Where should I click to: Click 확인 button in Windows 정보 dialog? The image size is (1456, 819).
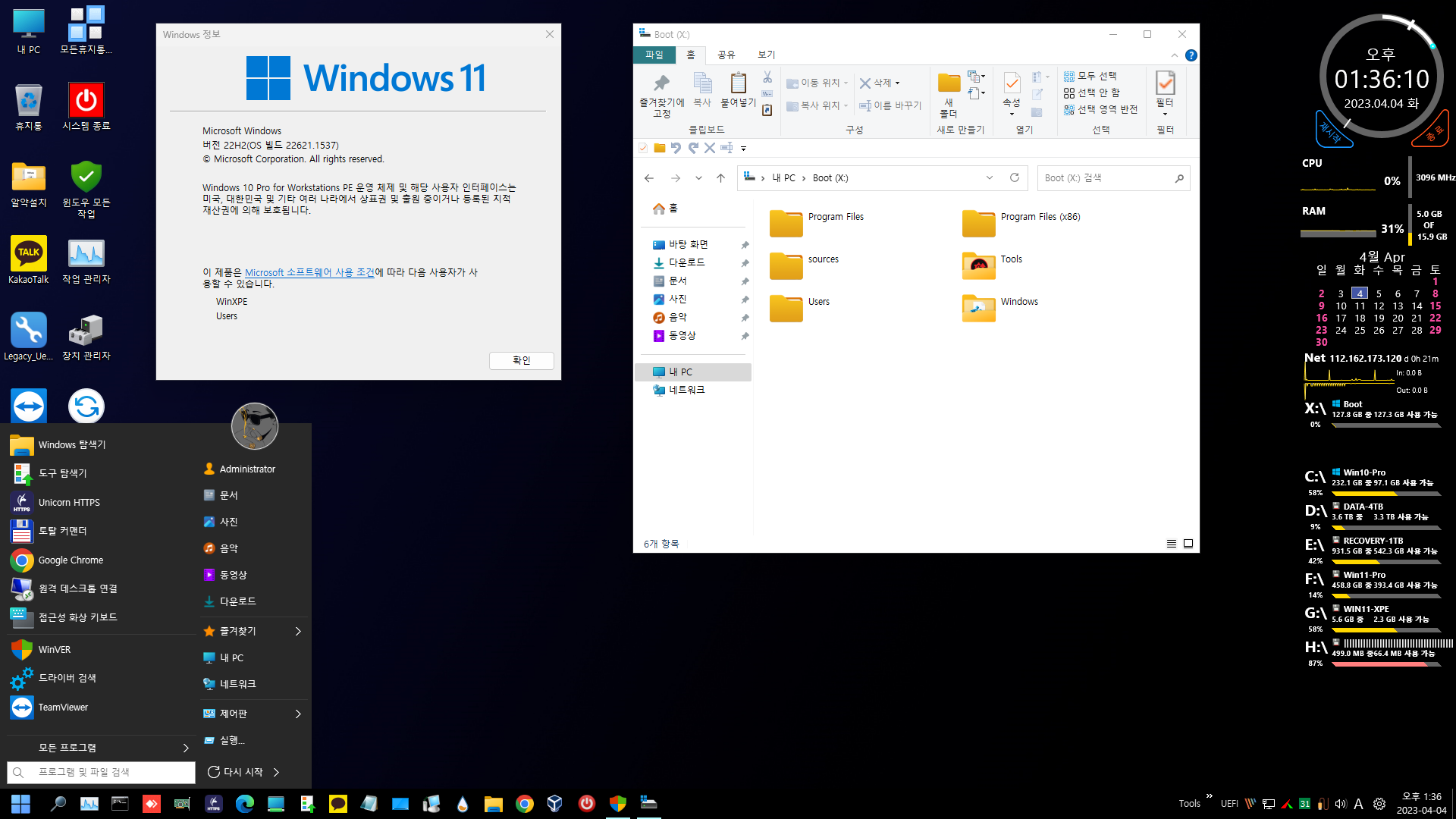pos(521,360)
